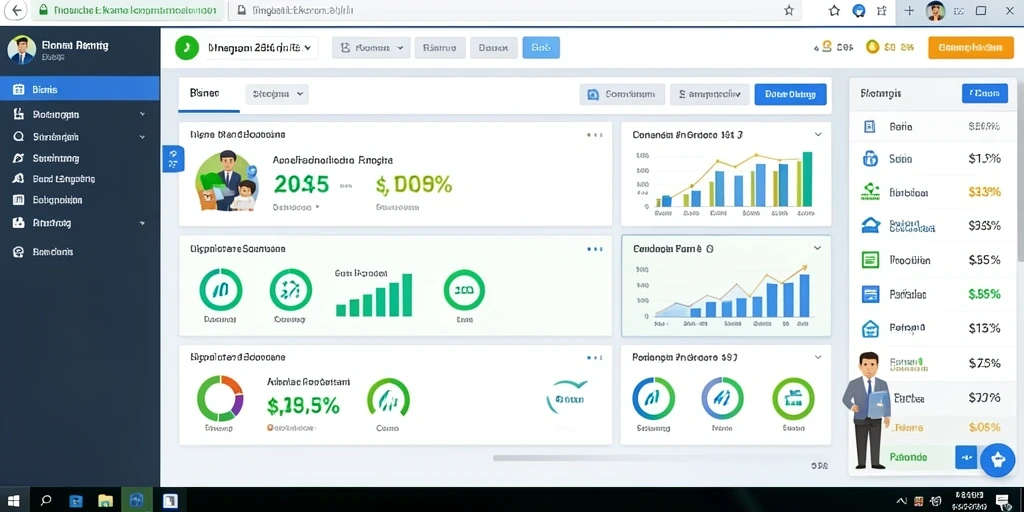Click the small blue floating button beside the sidebar
This screenshot has width=1024, height=512.
[x=173, y=159]
